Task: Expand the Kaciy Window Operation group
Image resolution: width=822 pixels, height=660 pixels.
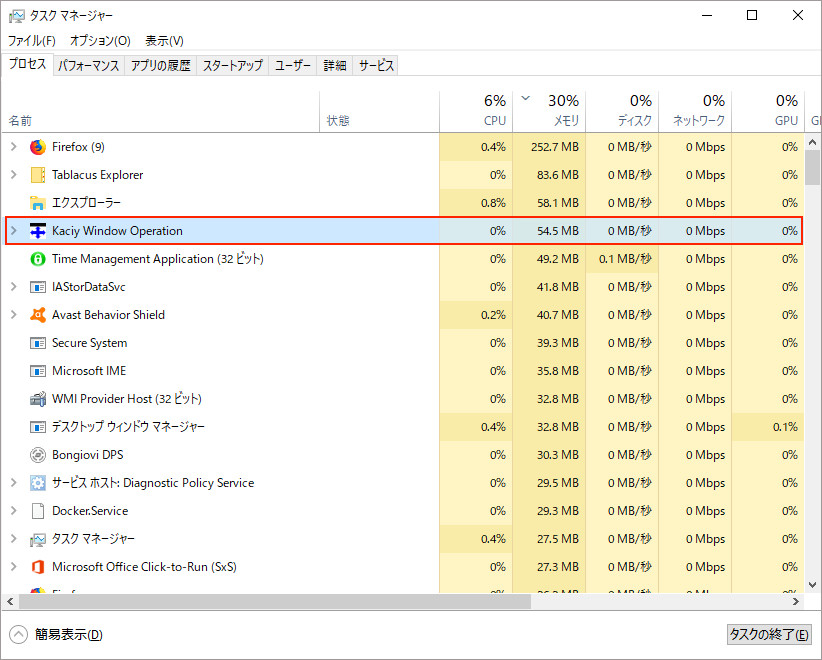Action: pos(14,231)
